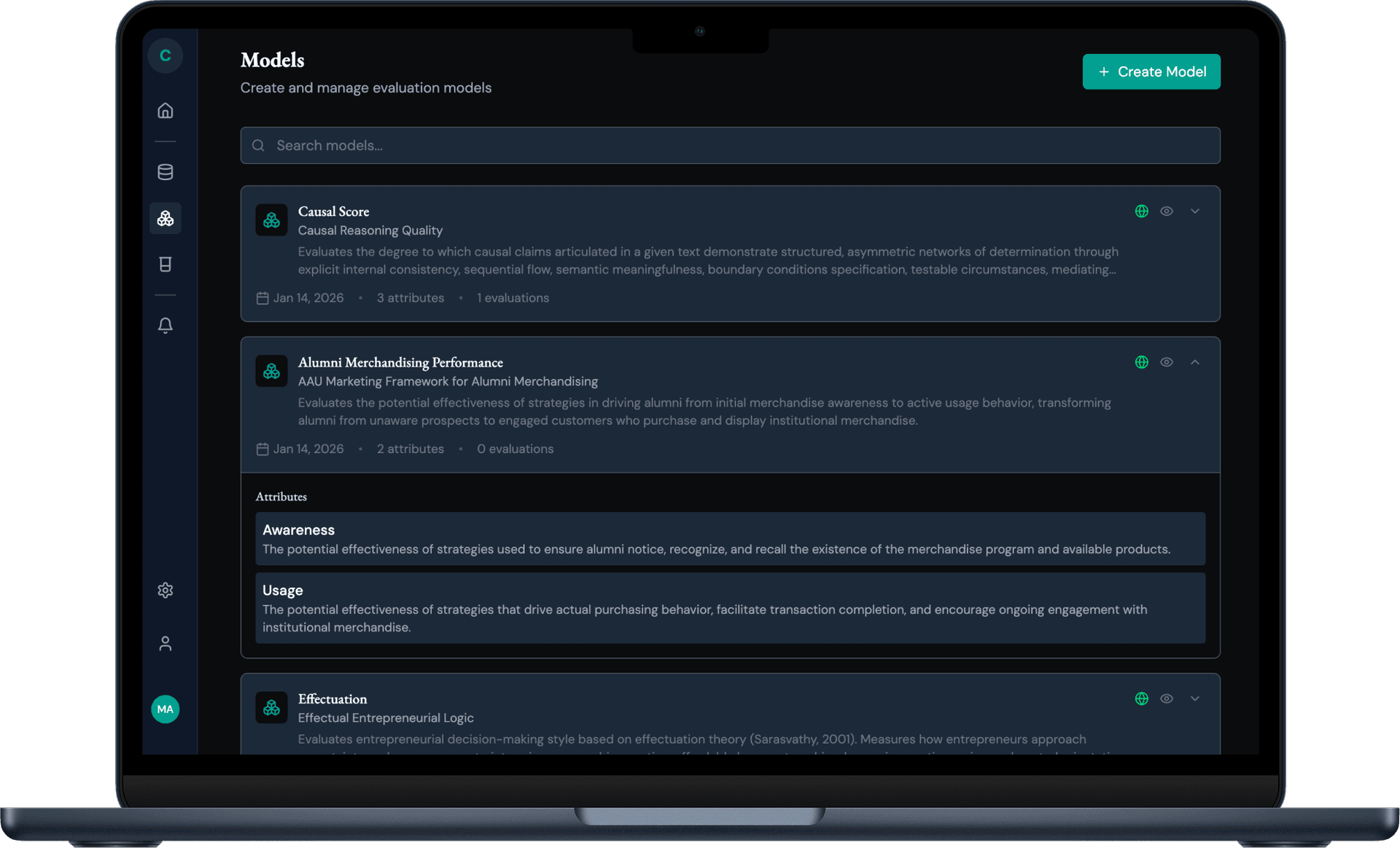Viewport: 1400px width, 848px height.
Task: Open the user profile icon
Action: [165, 643]
